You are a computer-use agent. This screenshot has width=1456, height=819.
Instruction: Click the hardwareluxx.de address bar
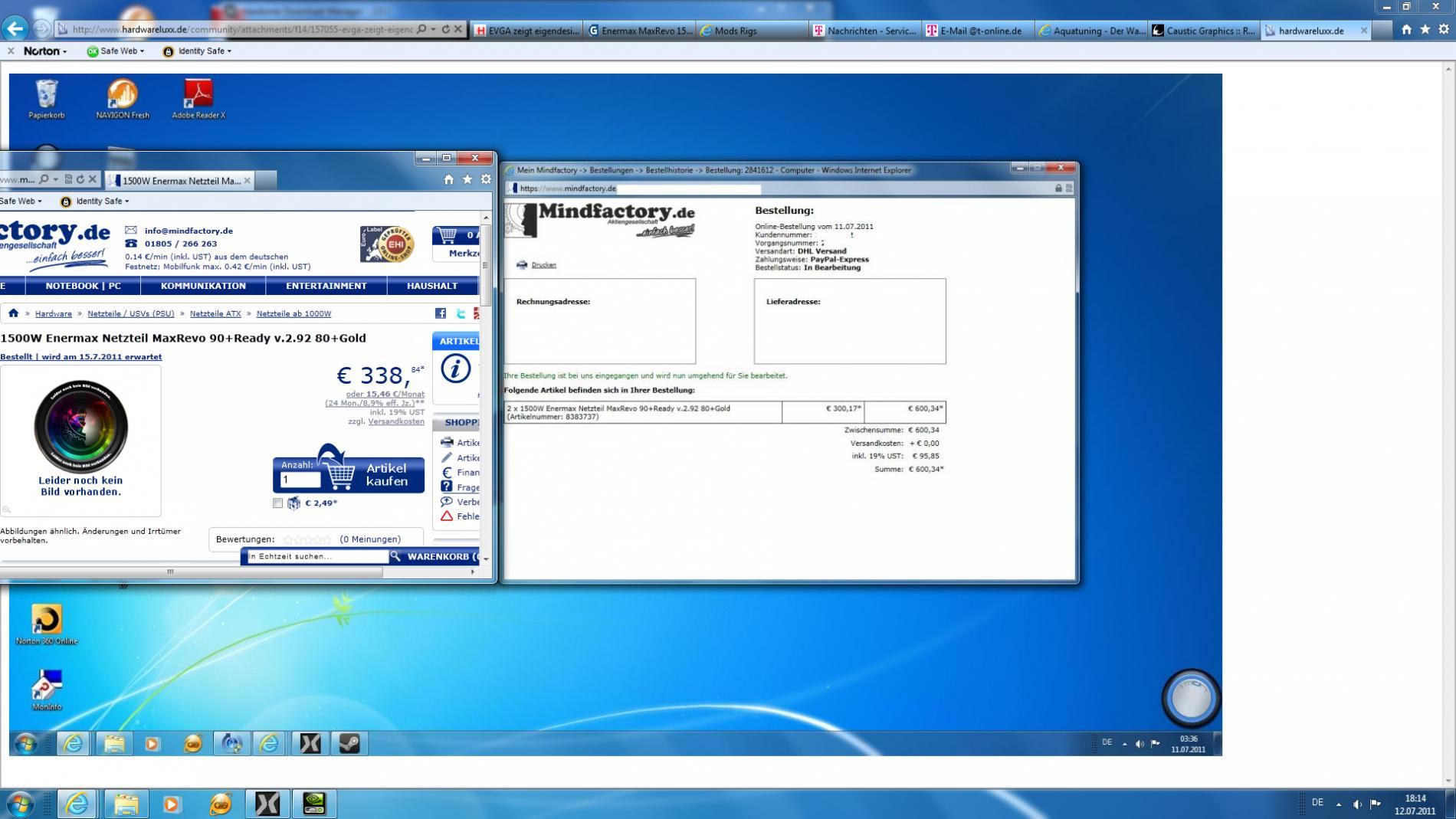[x=241, y=29]
